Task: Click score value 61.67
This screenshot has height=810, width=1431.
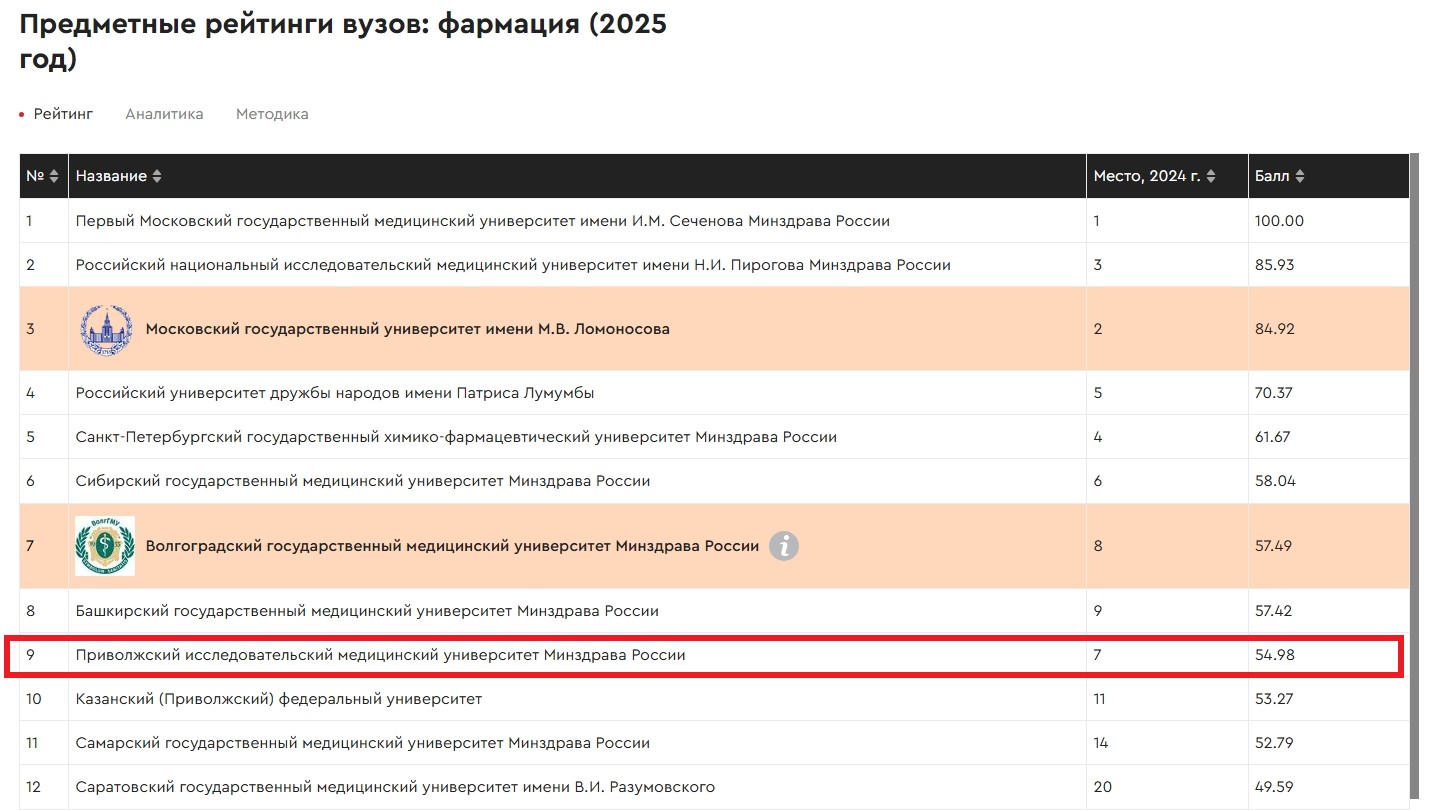Action: click(x=1273, y=437)
